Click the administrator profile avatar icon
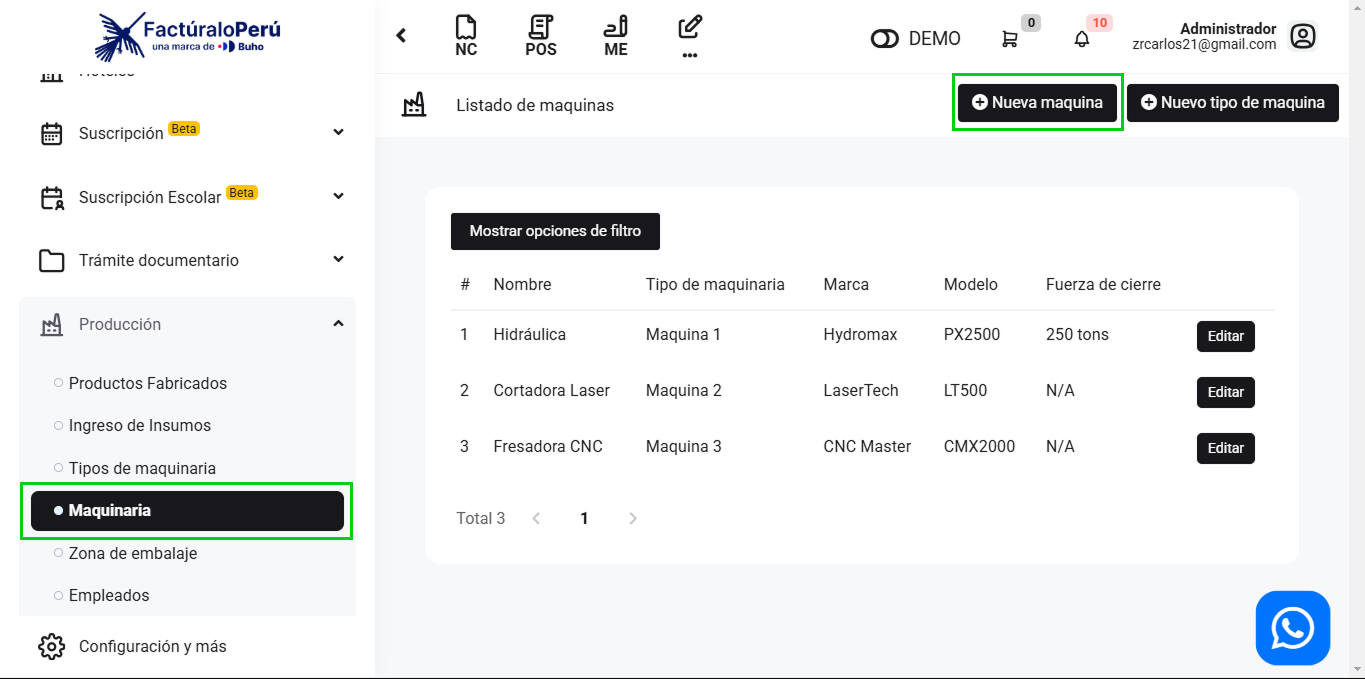 (1302, 37)
